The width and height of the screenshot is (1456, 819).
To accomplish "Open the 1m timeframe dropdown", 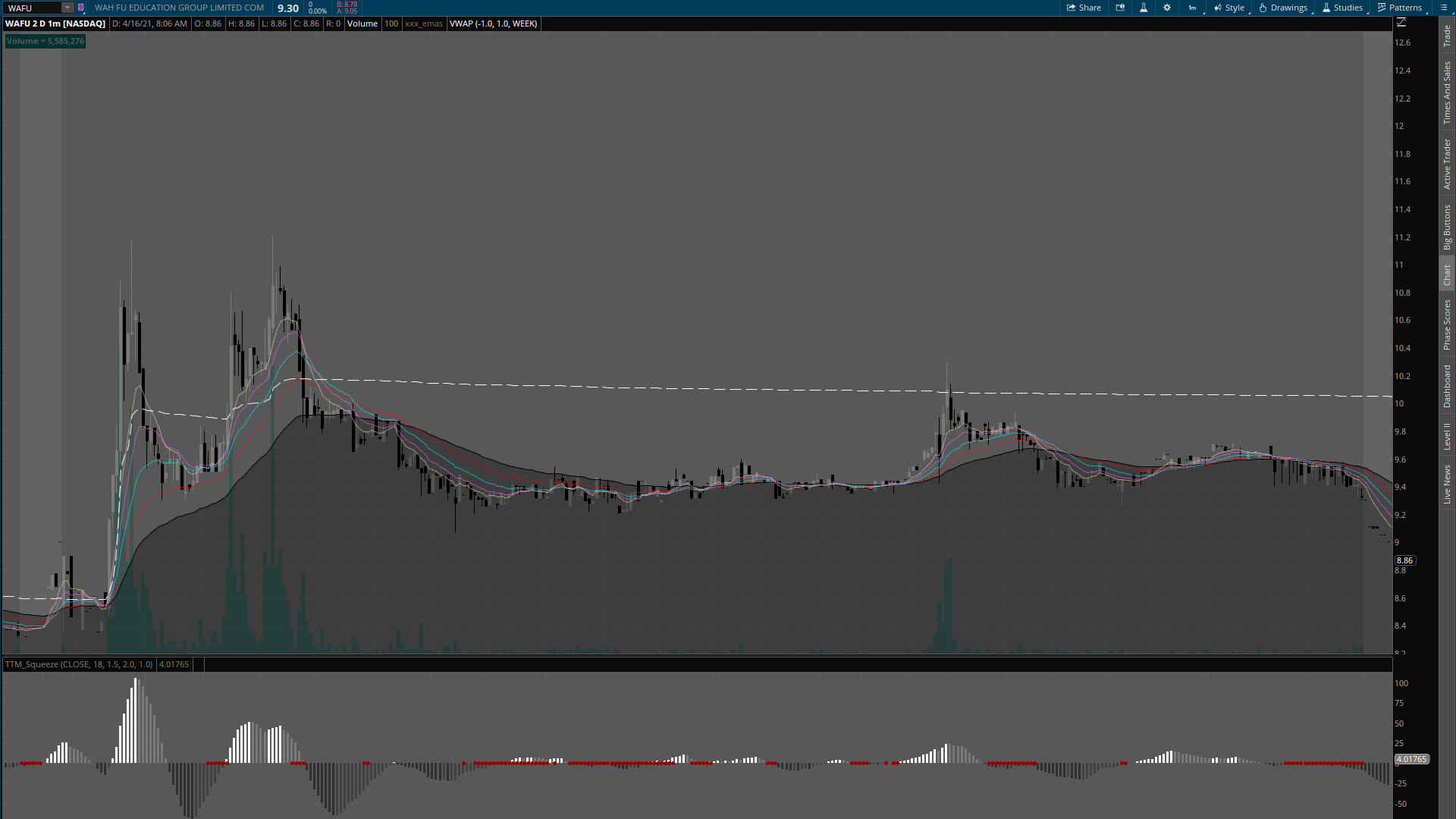I will point(1193,8).
